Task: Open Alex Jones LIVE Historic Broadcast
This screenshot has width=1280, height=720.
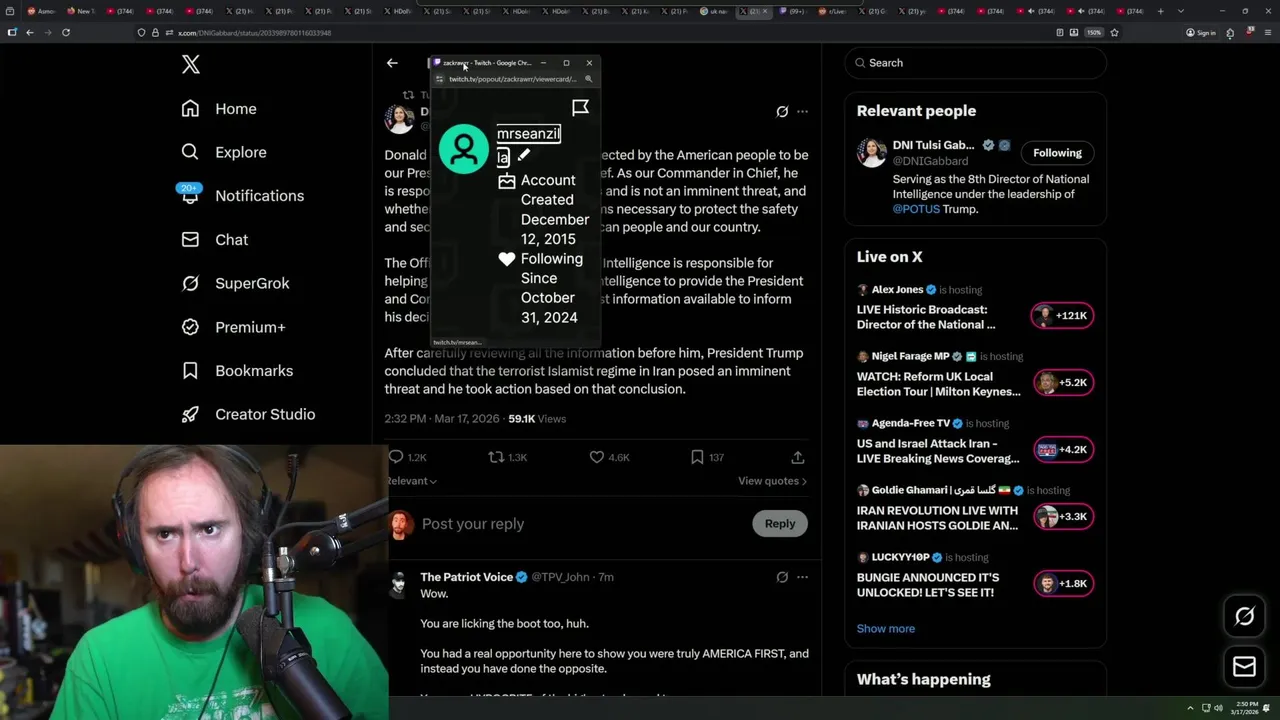Action: (926, 317)
